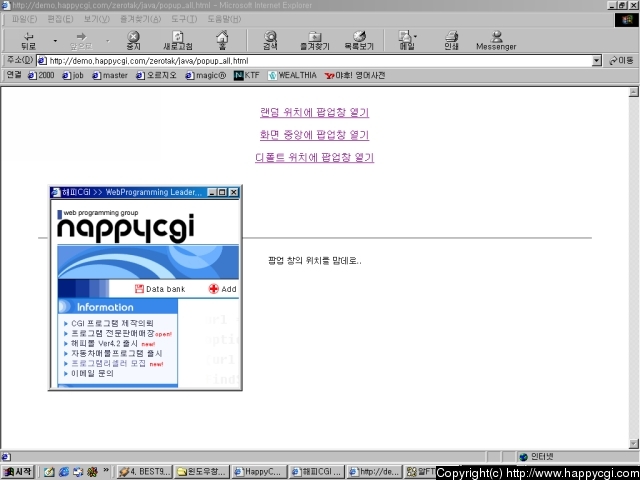
Task: Open 이메일 문의 in popup
Action: tap(92, 373)
